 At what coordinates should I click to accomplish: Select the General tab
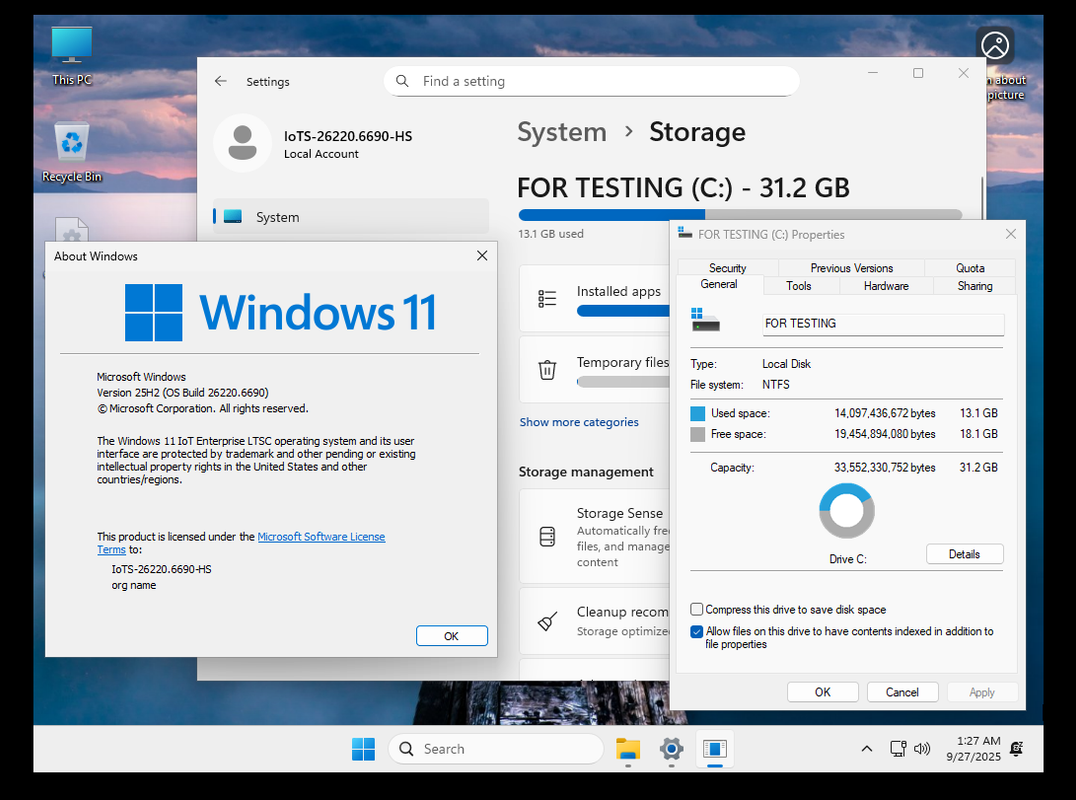(719, 284)
